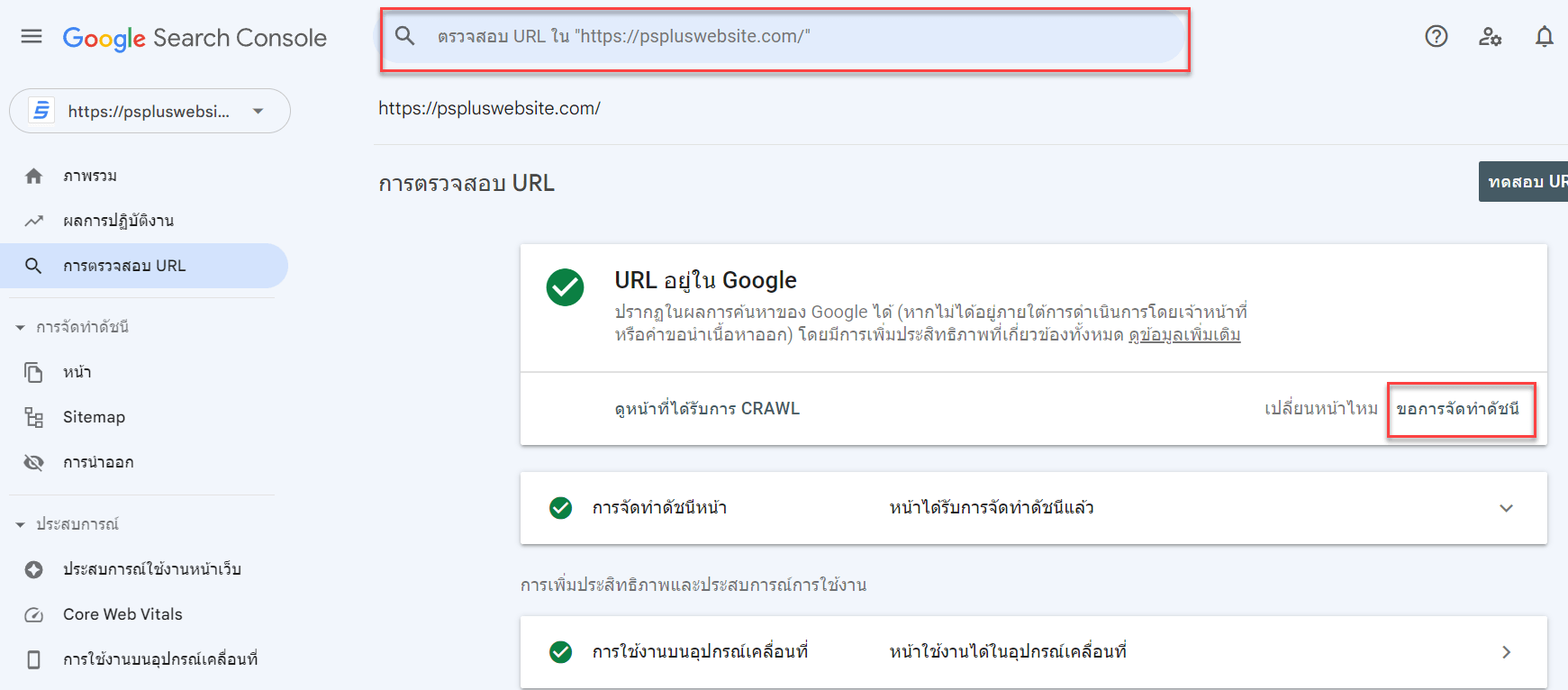
Task: Click the inspected URL https://pspluswebsite.com/ text
Action: (489, 108)
